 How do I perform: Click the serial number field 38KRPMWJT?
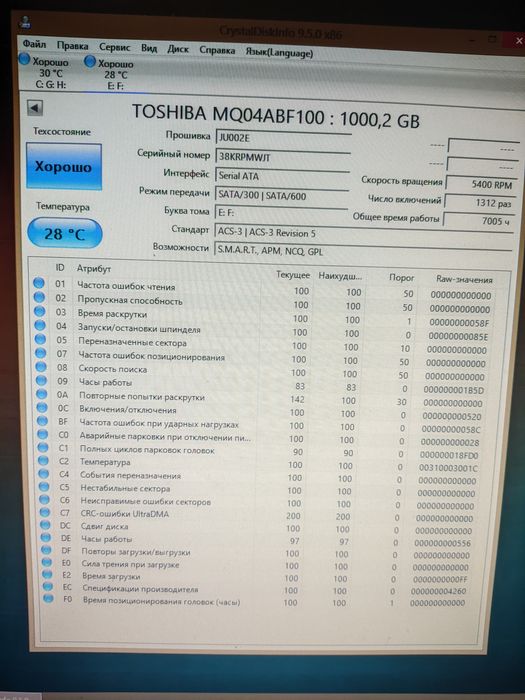[x=282, y=157]
